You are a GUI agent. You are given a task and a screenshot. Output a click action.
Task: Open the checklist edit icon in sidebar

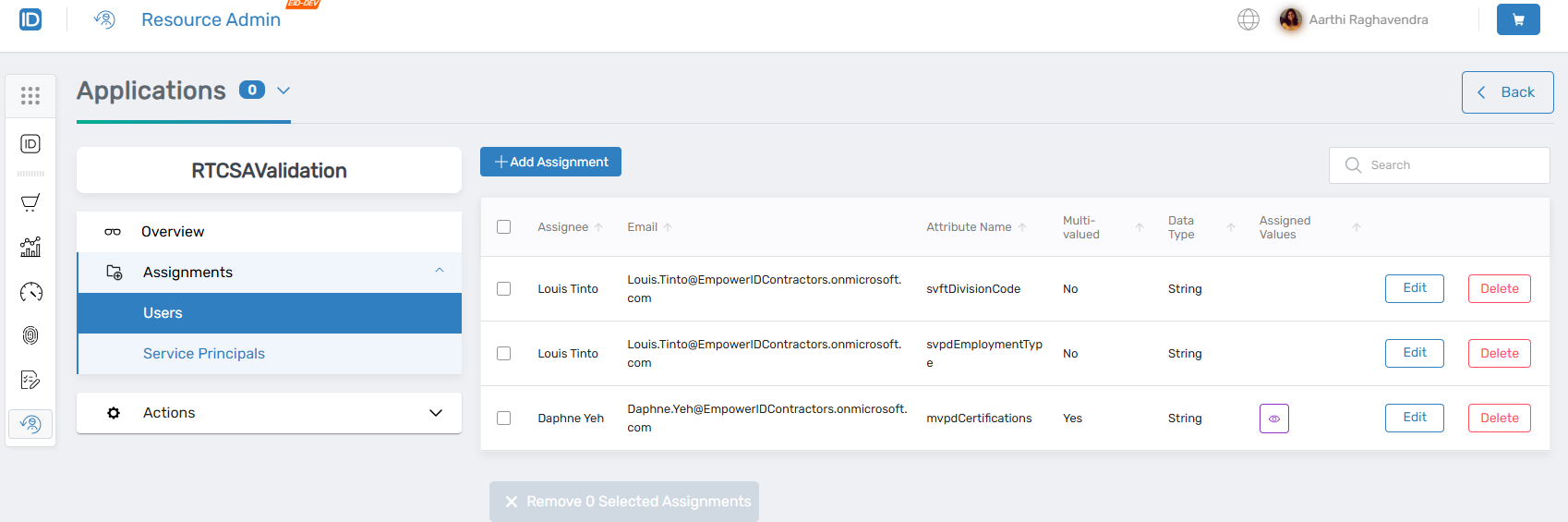pos(30,380)
